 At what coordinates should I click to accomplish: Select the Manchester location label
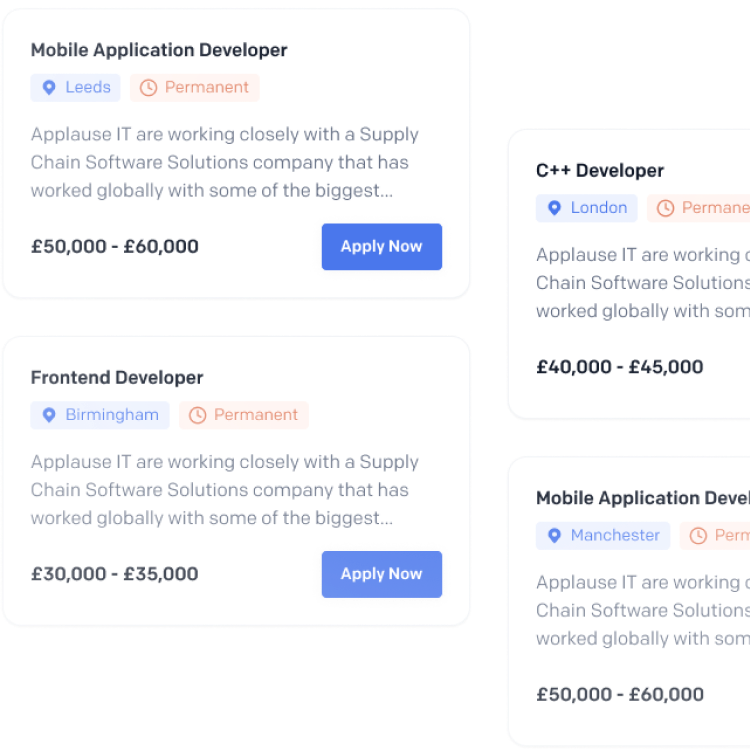click(615, 536)
